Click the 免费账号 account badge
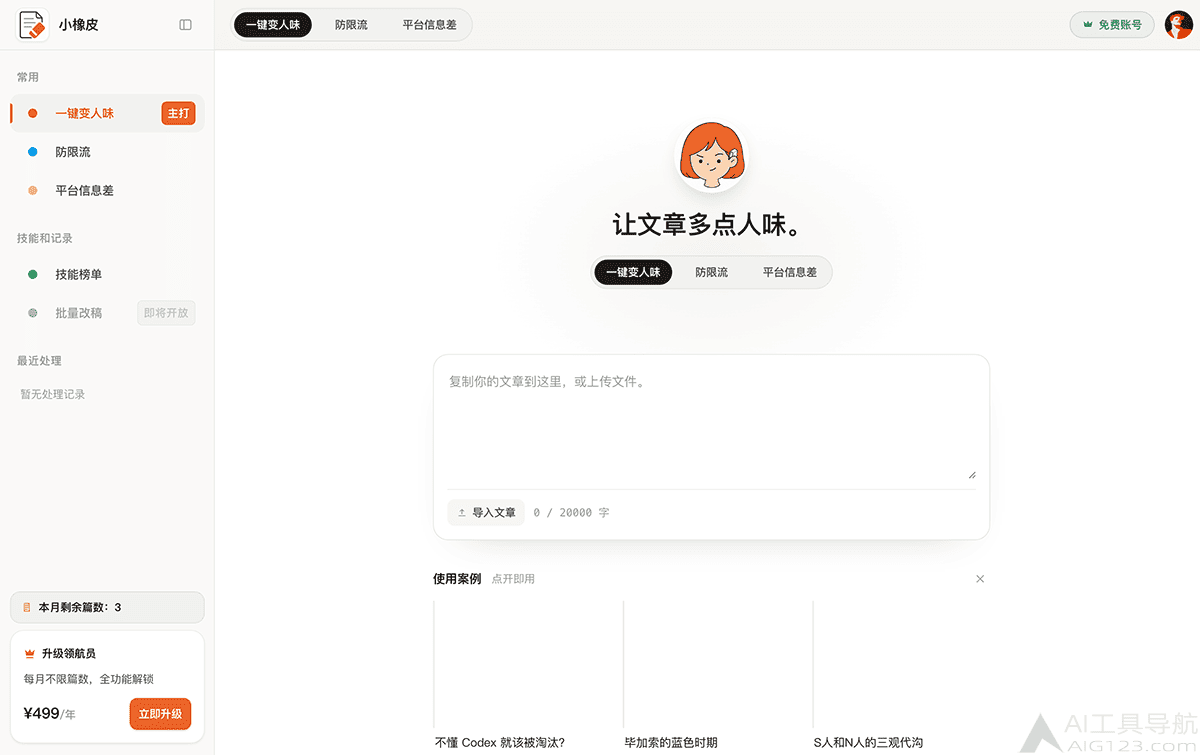 click(1112, 25)
